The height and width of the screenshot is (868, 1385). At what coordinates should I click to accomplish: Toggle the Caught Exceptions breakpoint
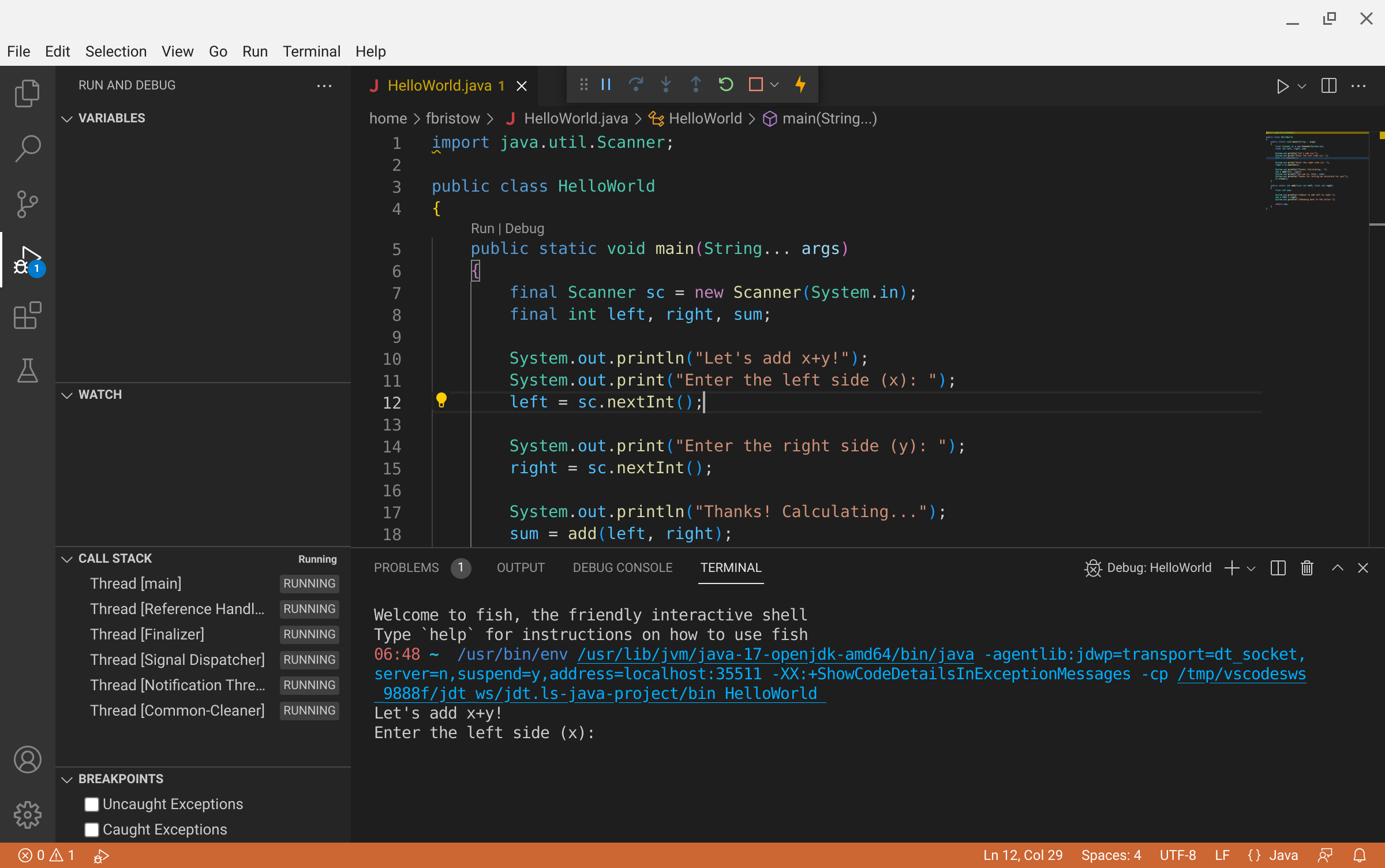[92, 828]
